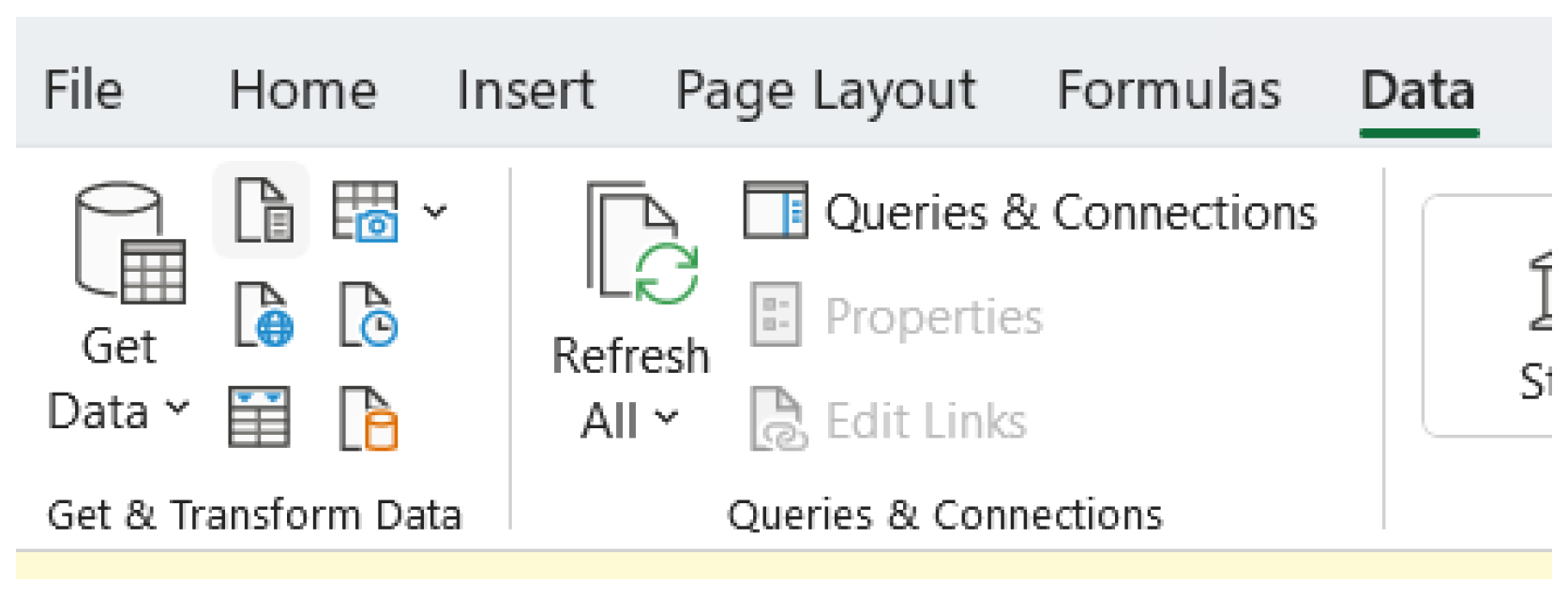This screenshot has width=1568, height=596.
Task: Click the Get Data database icon
Action: [x=129, y=244]
